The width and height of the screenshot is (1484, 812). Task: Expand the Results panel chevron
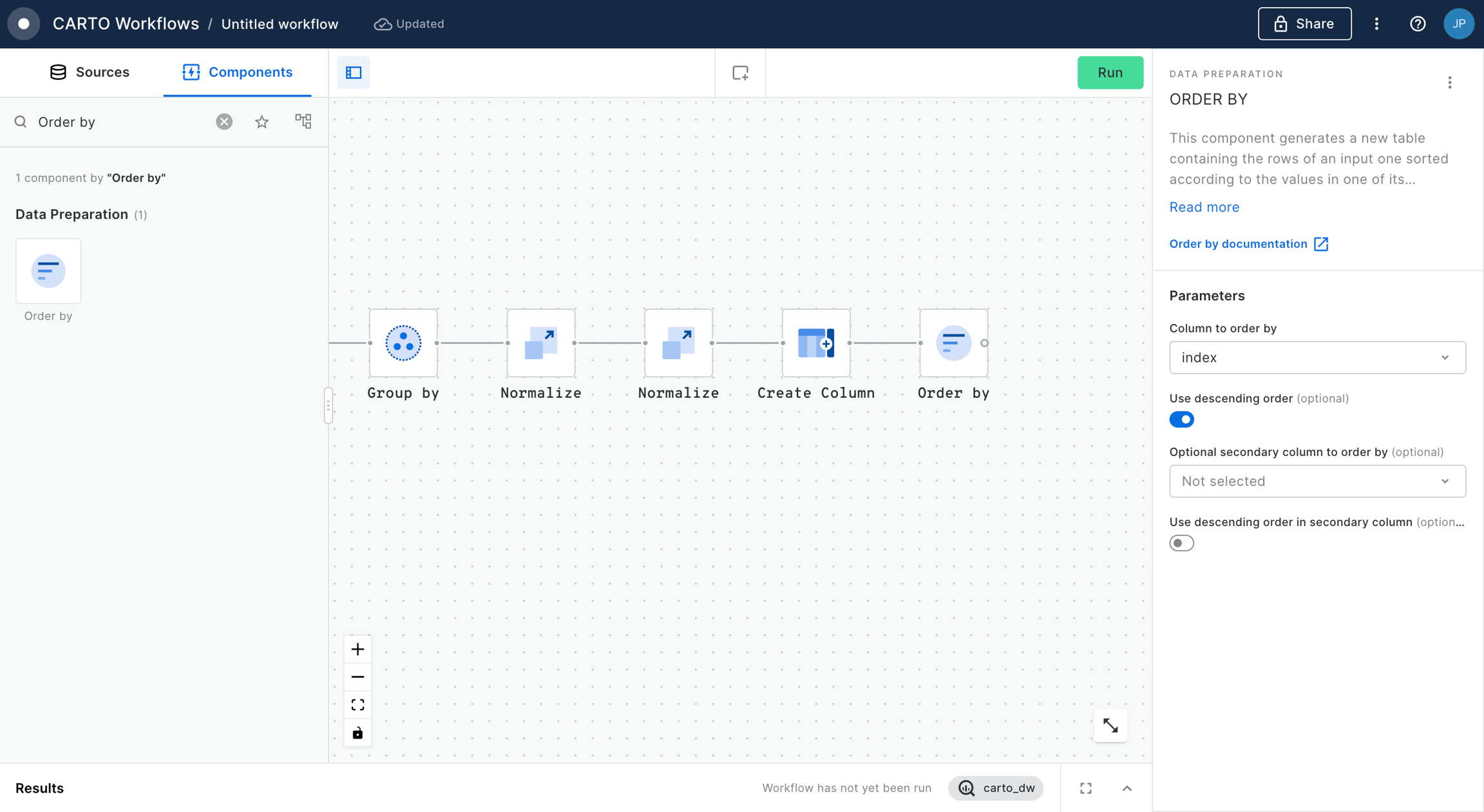point(1127,788)
